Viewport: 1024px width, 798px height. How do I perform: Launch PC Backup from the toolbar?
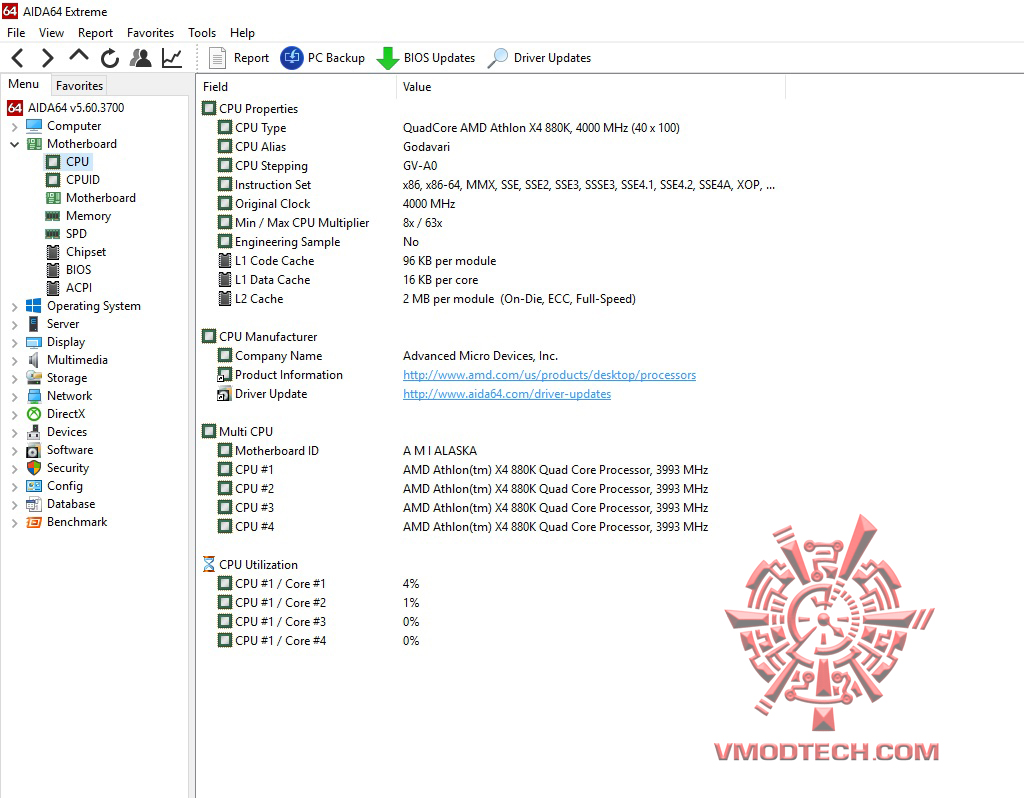(323, 58)
